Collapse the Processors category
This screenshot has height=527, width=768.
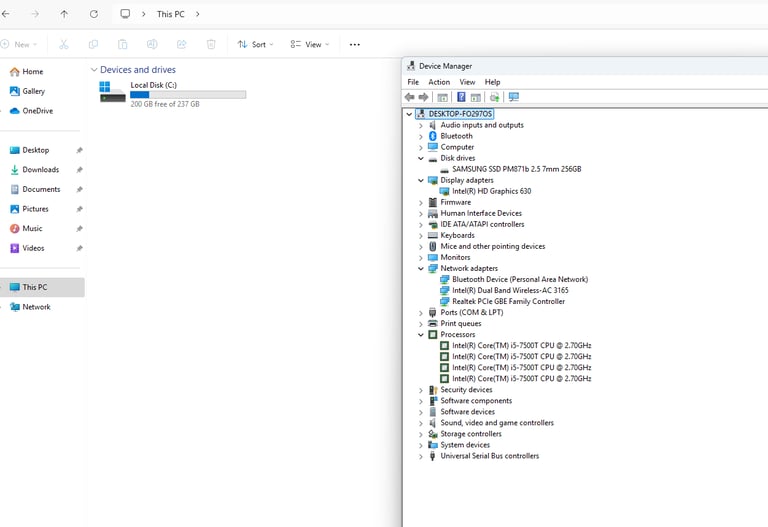click(x=421, y=335)
